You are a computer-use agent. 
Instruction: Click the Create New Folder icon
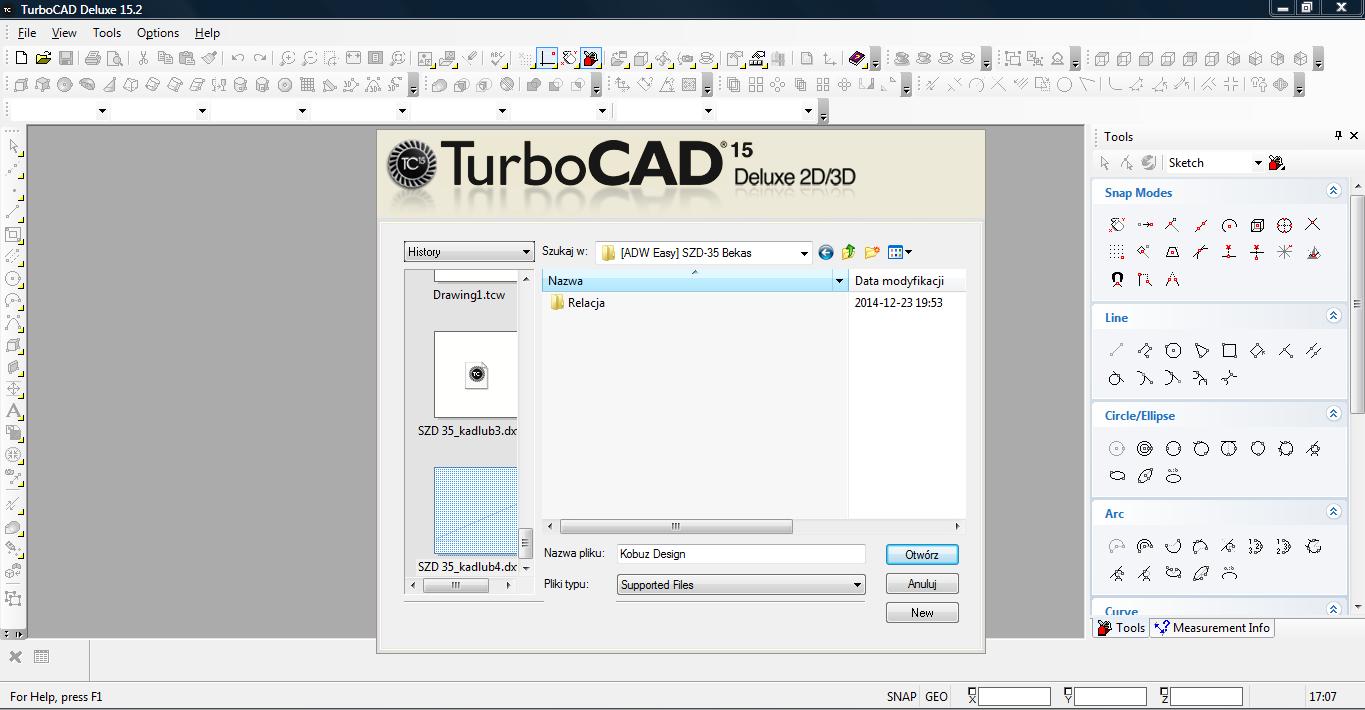pyautogui.click(x=871, y=252)
